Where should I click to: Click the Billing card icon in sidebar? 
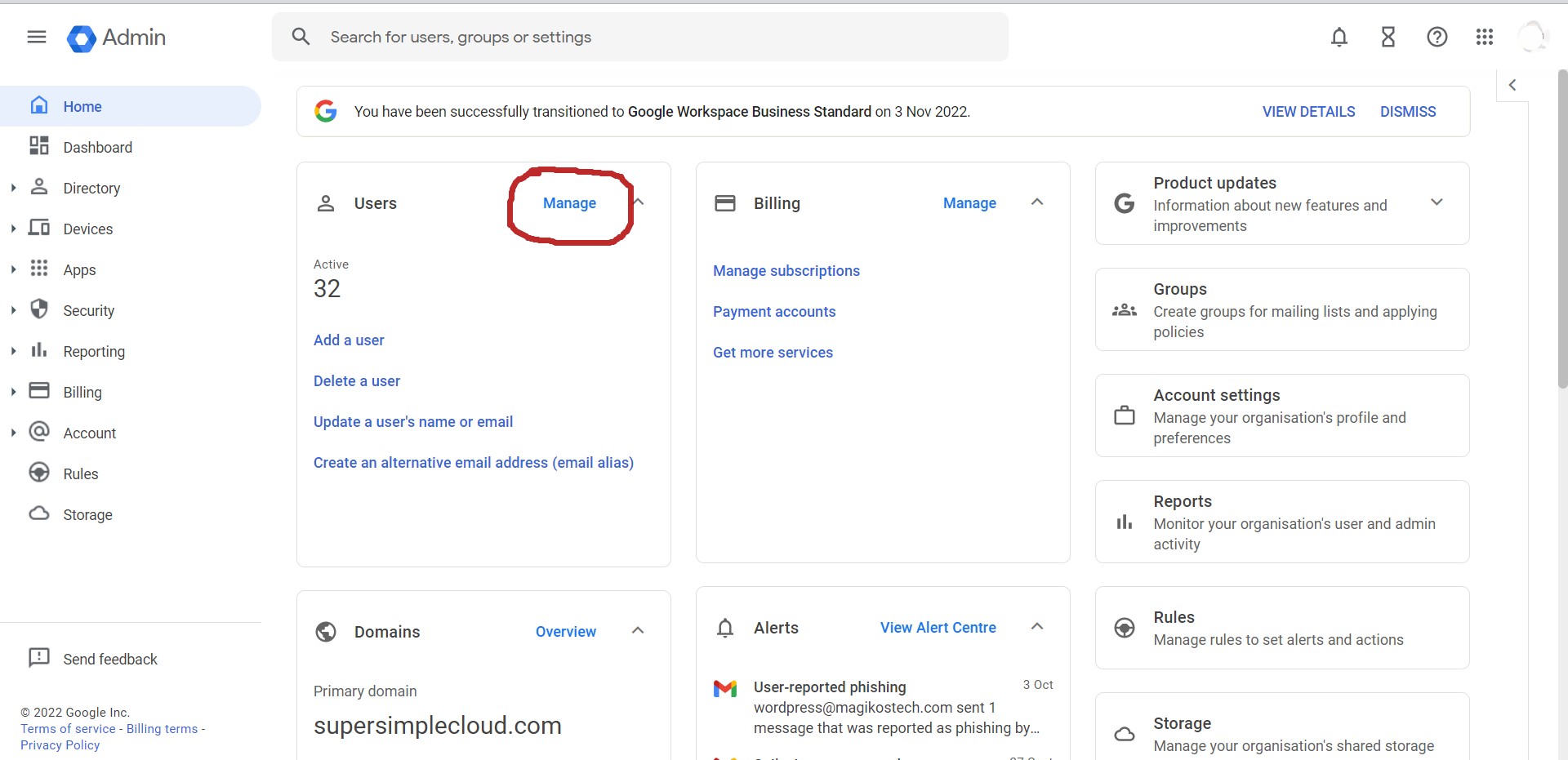pos(39,391)
